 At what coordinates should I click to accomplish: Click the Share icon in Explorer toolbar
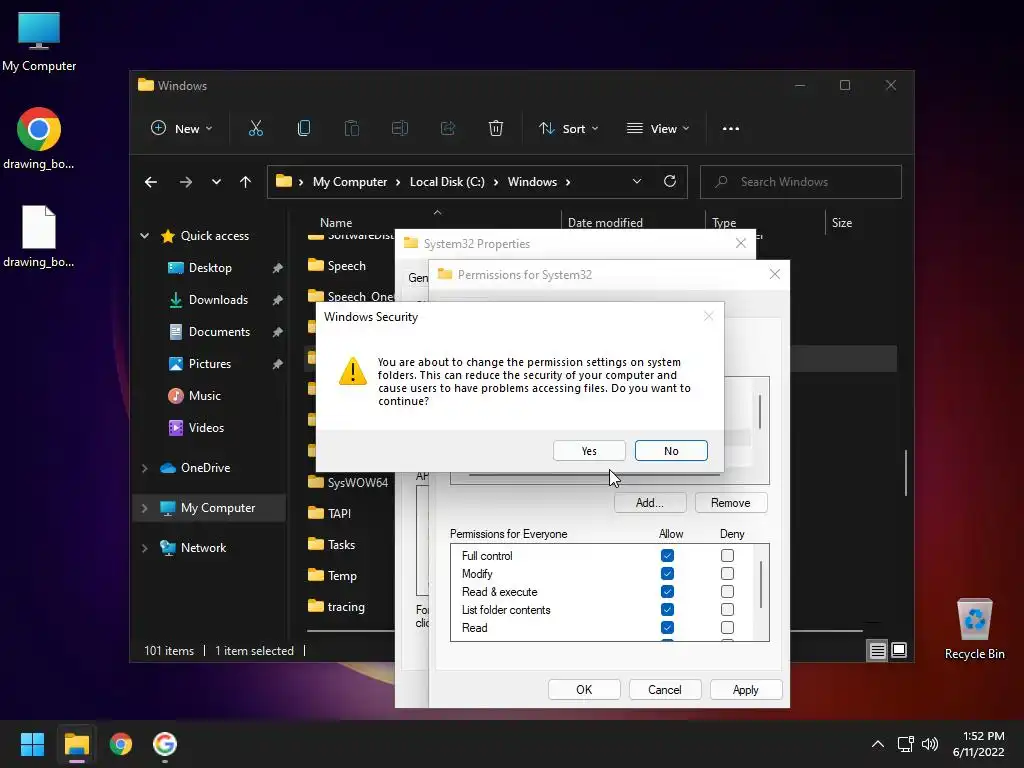[x=448, y=129]
